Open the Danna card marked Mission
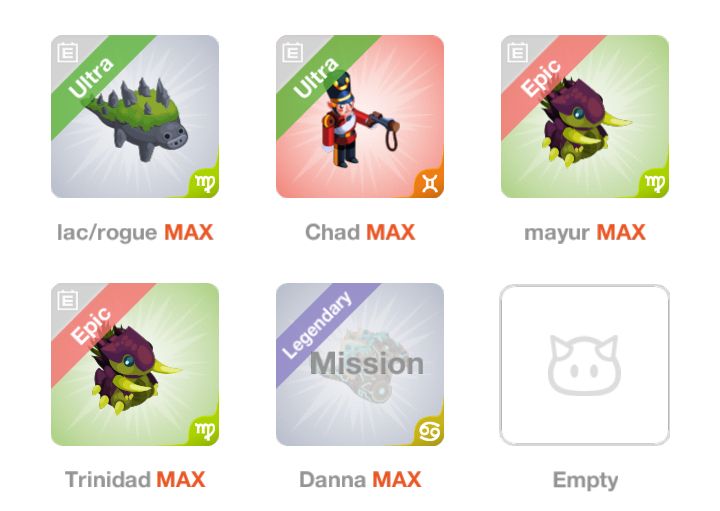Image resolution: width=720 pixels, height=511 pixels. [x=360, y=365]
